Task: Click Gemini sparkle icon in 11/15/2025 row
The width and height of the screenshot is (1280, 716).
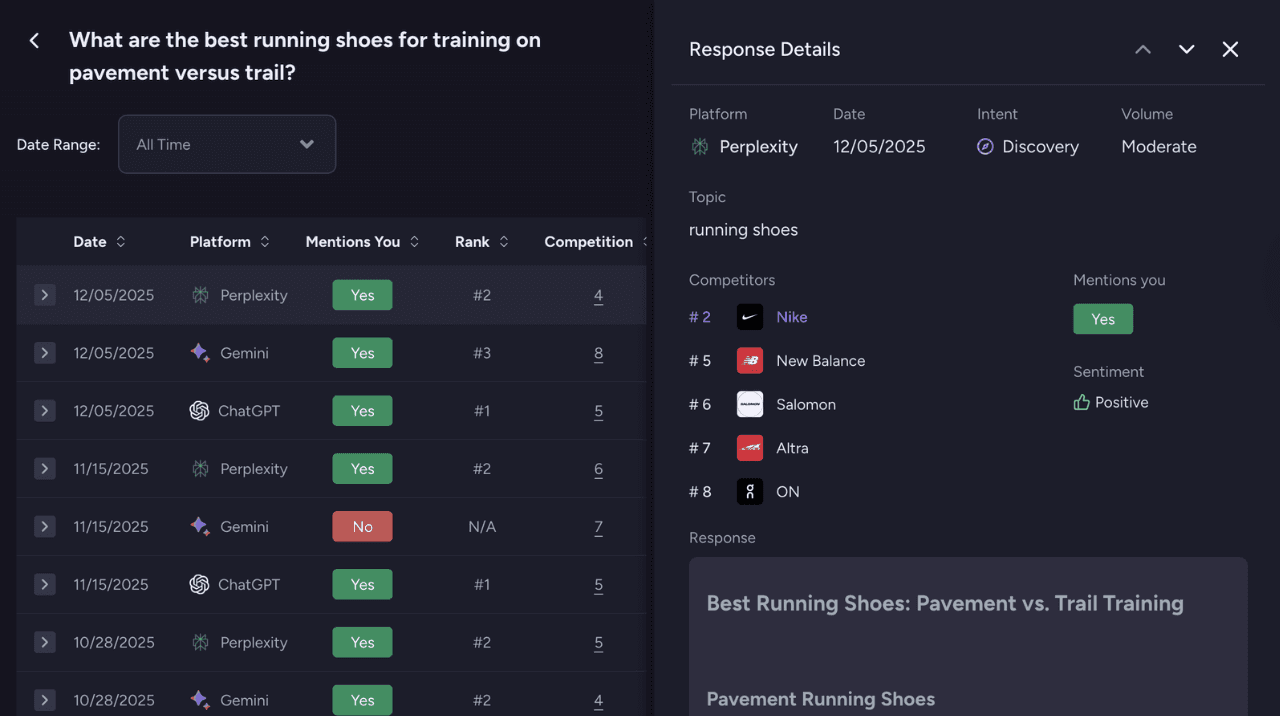Action: (x=200, y=526)
